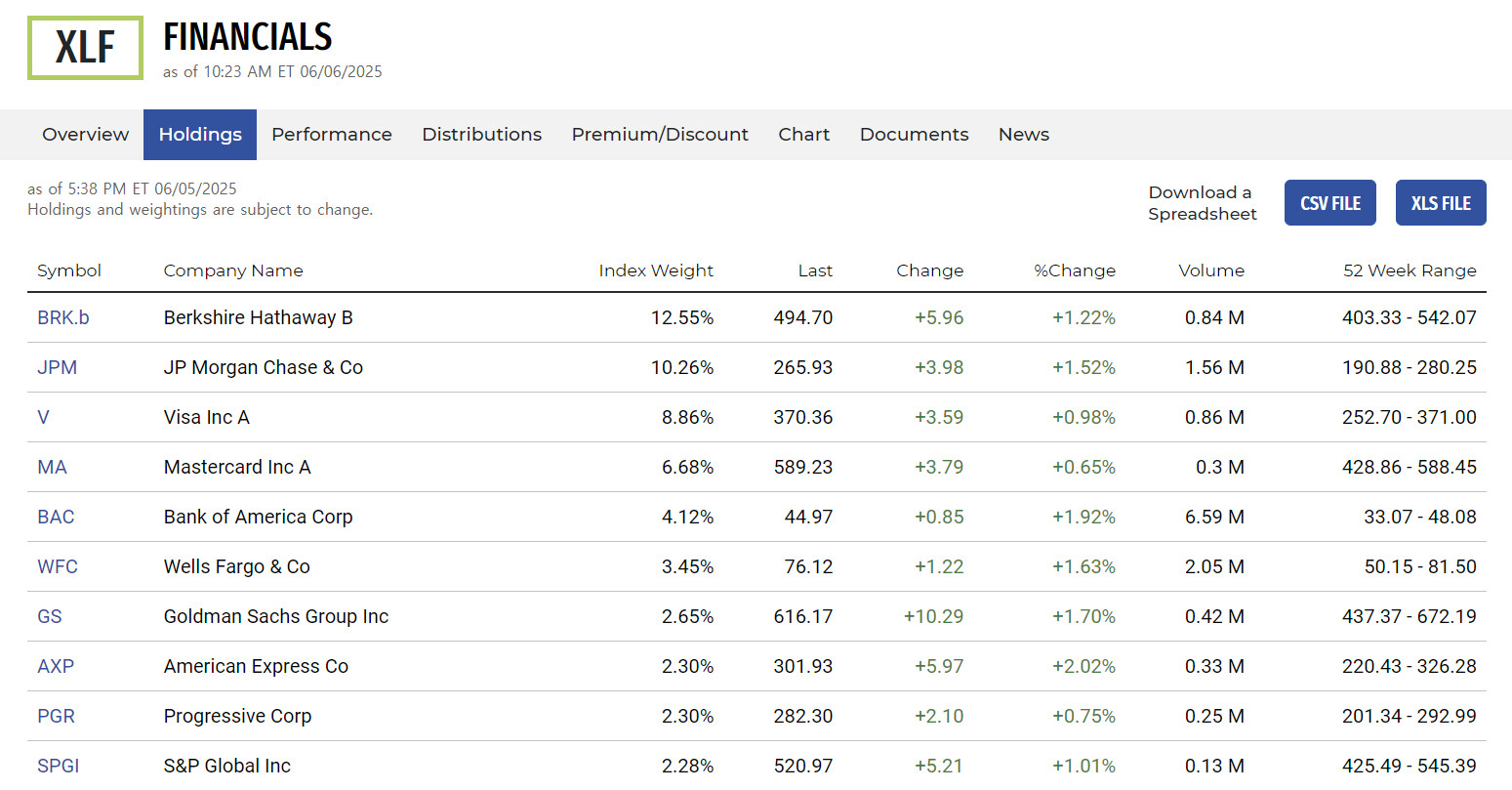Click the Change column header
The width and height of the screenshot is (1512, 790).
[930, 271]
